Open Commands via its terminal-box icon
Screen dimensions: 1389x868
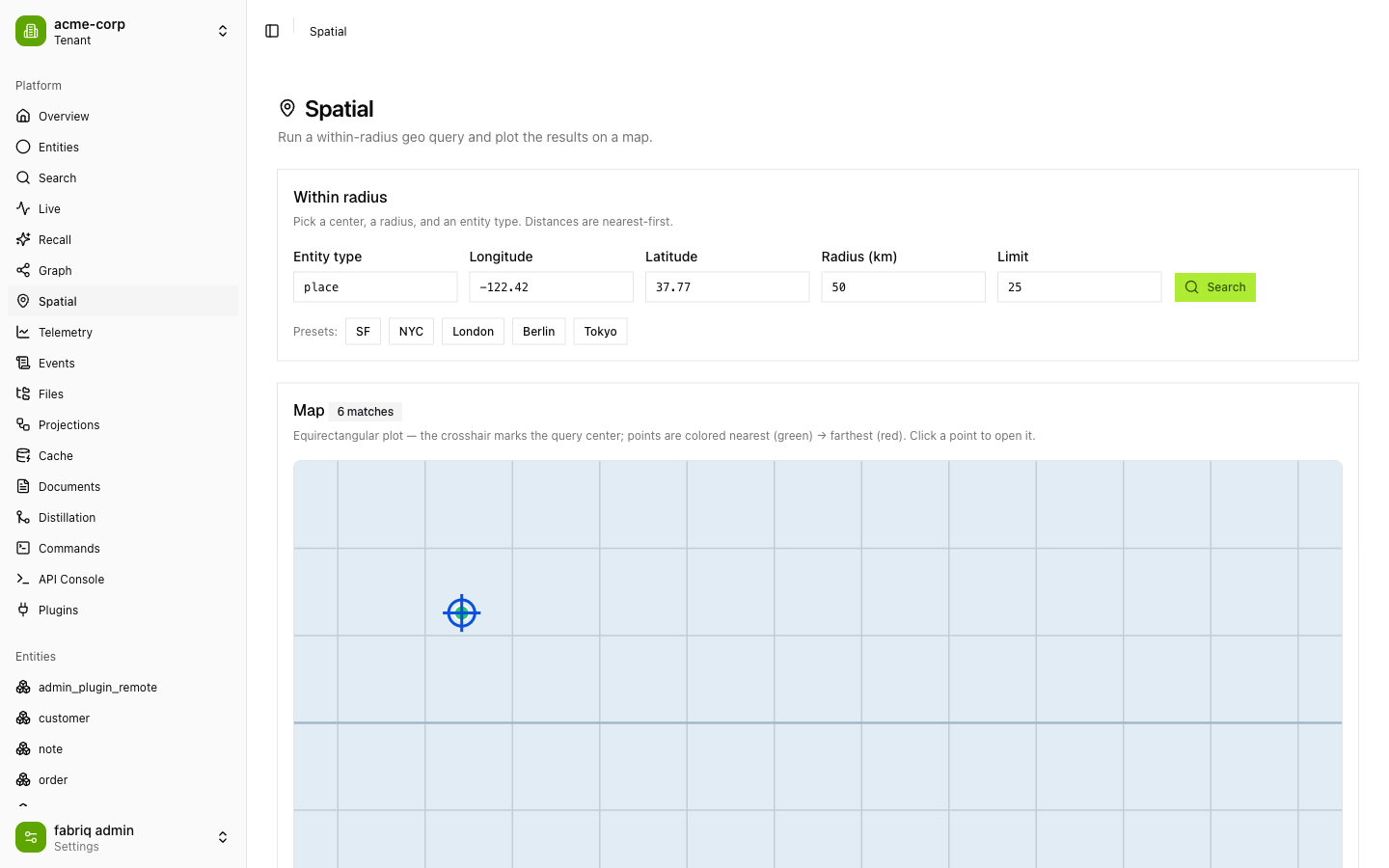pyautogui.click(x=23, y=548)
